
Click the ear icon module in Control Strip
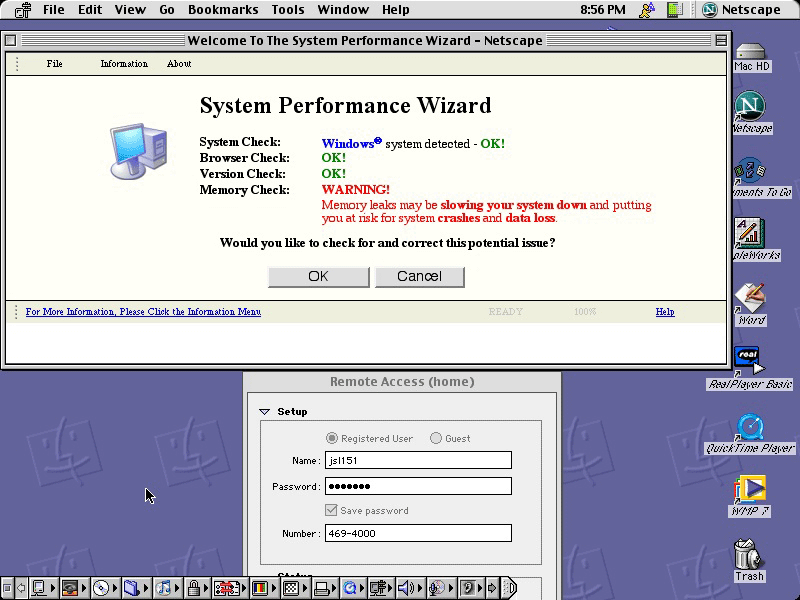pyautogui.click(x=468, y=588)
